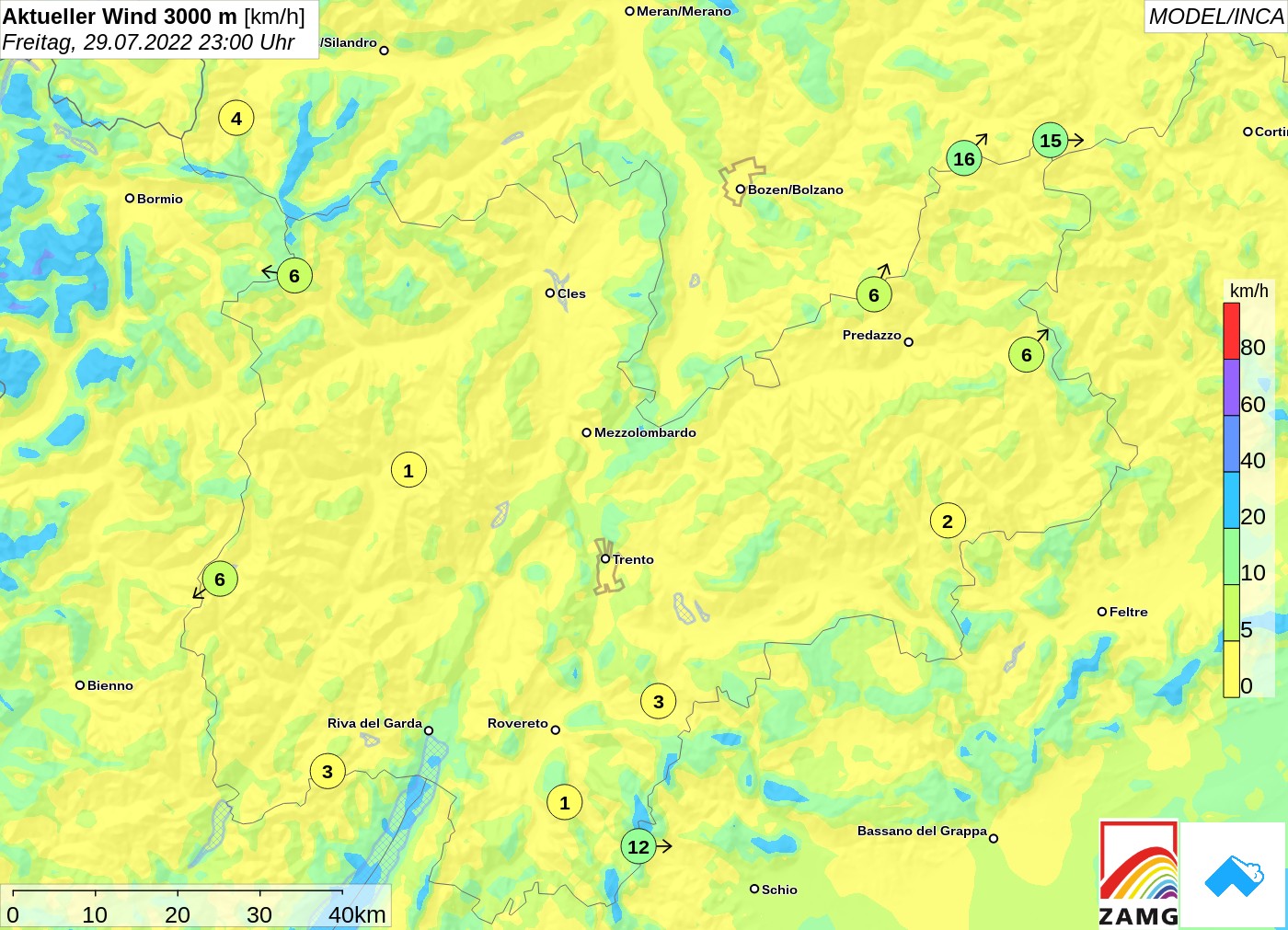Click the Predazzo city dot
Screen dimensions: 1288x930
(x=909, y=342)
